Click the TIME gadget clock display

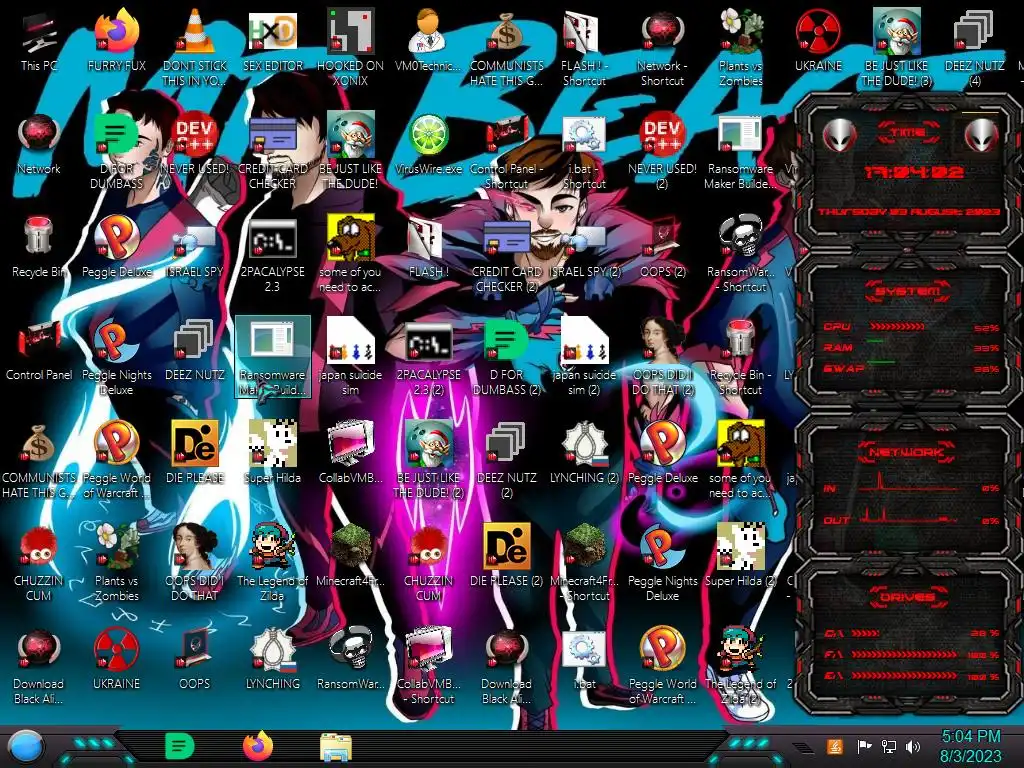[913, 172]
